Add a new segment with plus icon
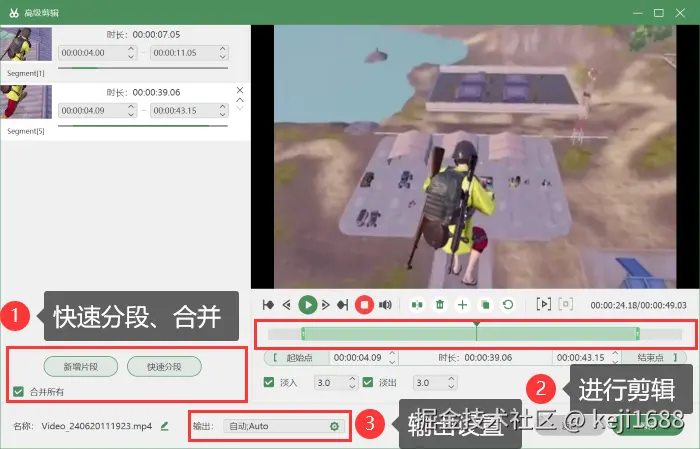This screenshot has height=449, width=700. pos(462,305)
